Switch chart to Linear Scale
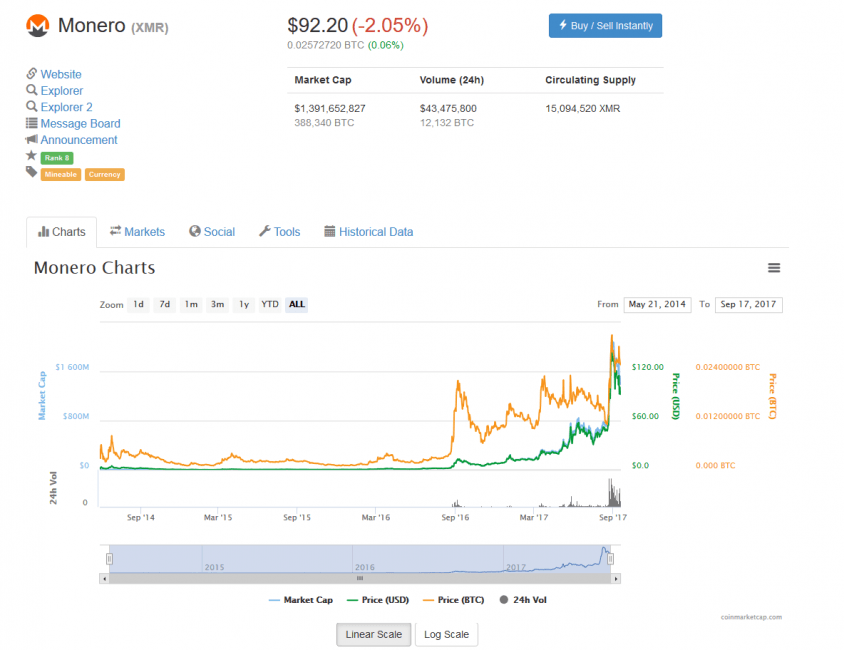This screenshot has height=650, width=844. point(374,634)
